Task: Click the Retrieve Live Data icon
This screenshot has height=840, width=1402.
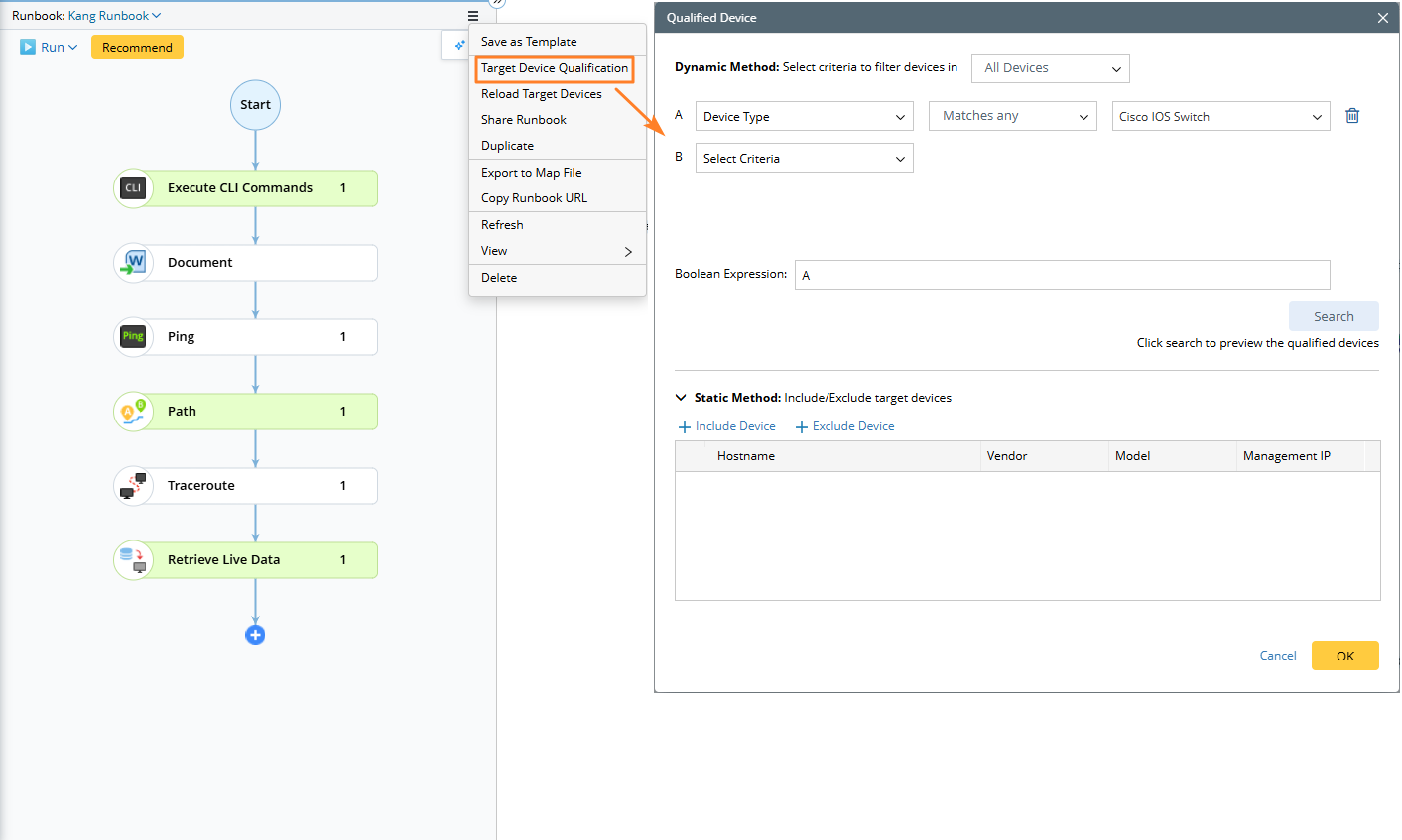Action: (x=133, y=560)
